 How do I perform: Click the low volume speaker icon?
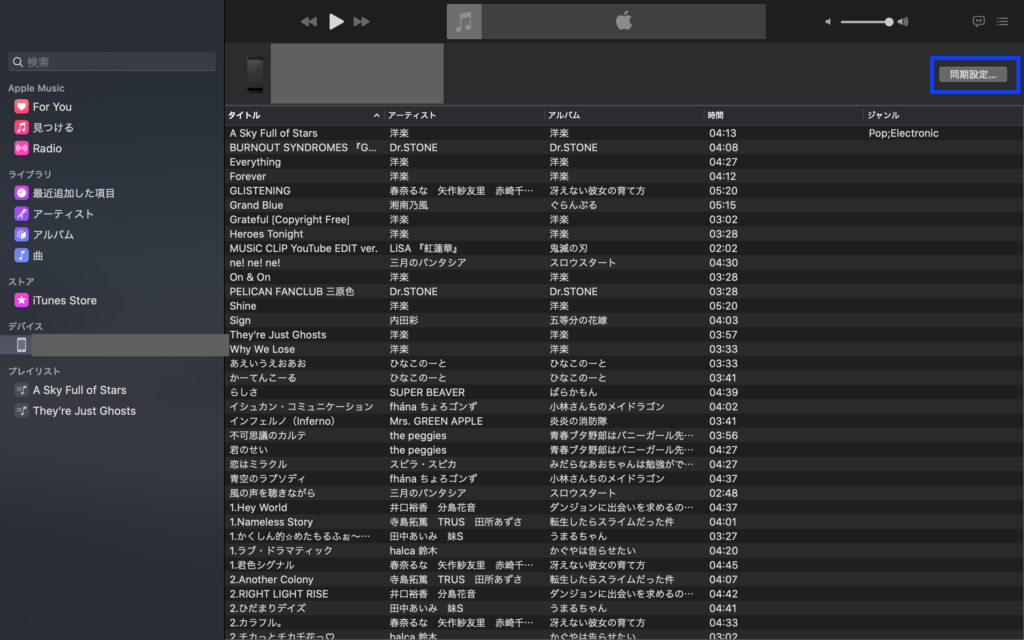click(x=828, y=22)
